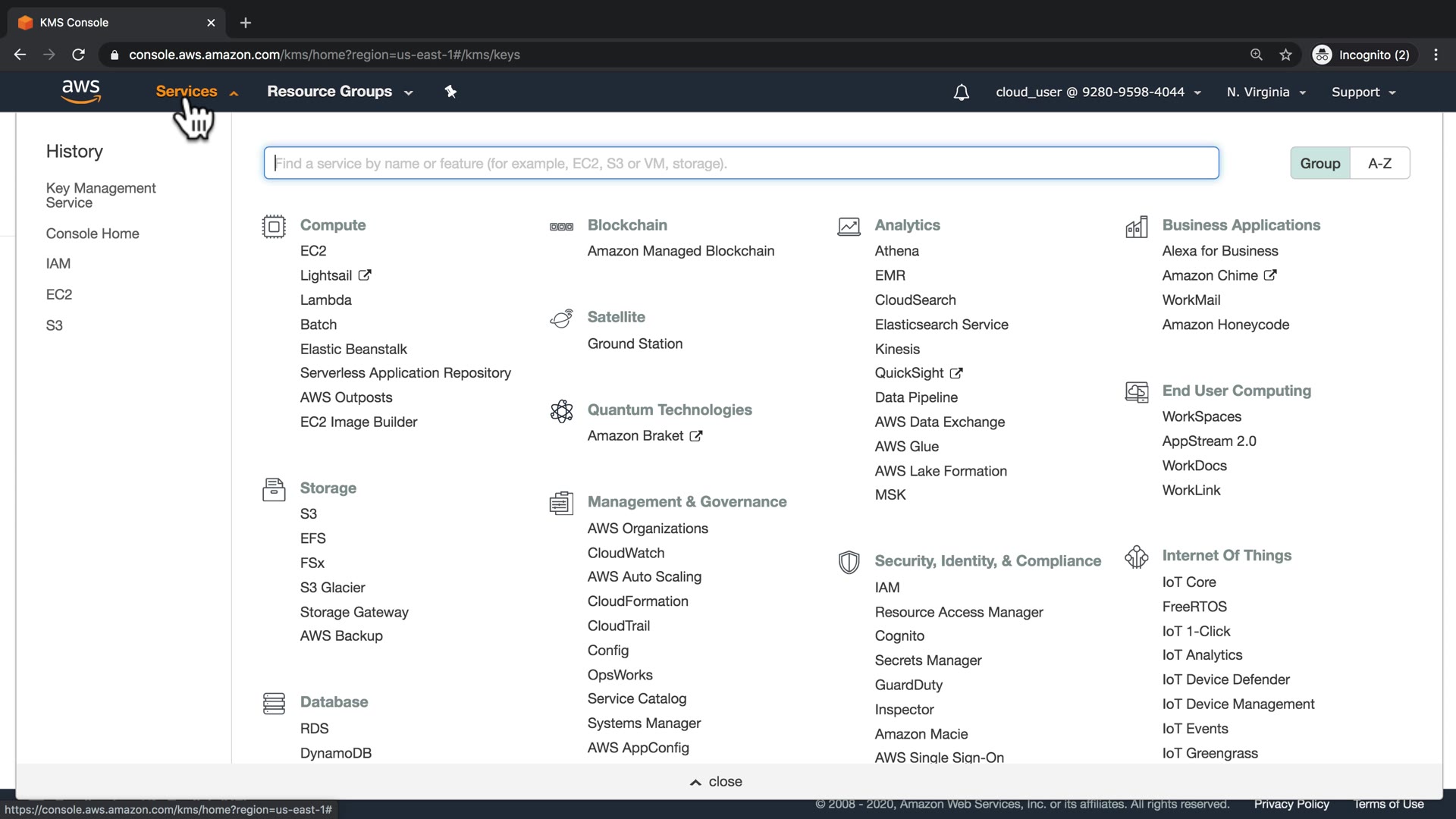Select Key Management Service from History
Screen dimensions: 1456x819
click(x=100, y=195)
